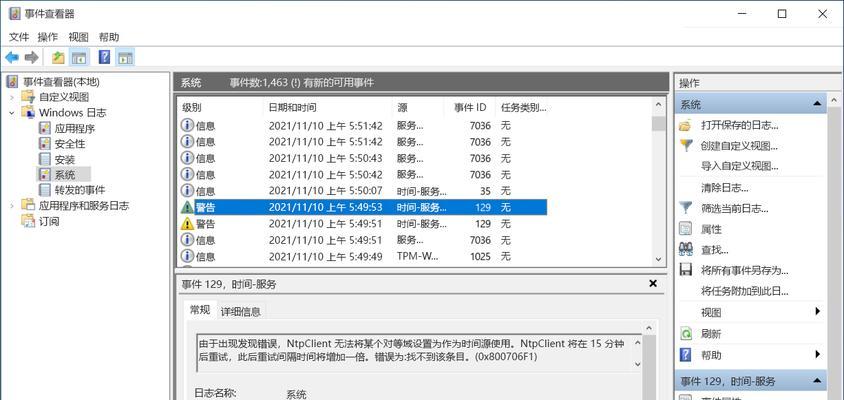Click the 打开保存的日志 folder icon

[686, 126]
